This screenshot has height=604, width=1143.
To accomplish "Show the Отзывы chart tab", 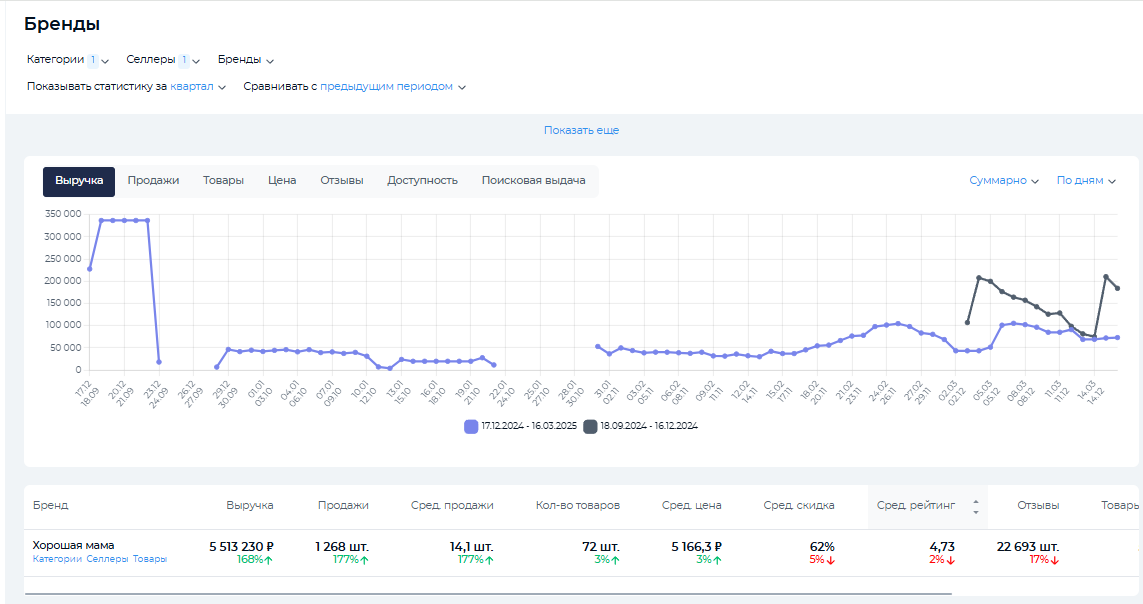I will tap(341, 181).
